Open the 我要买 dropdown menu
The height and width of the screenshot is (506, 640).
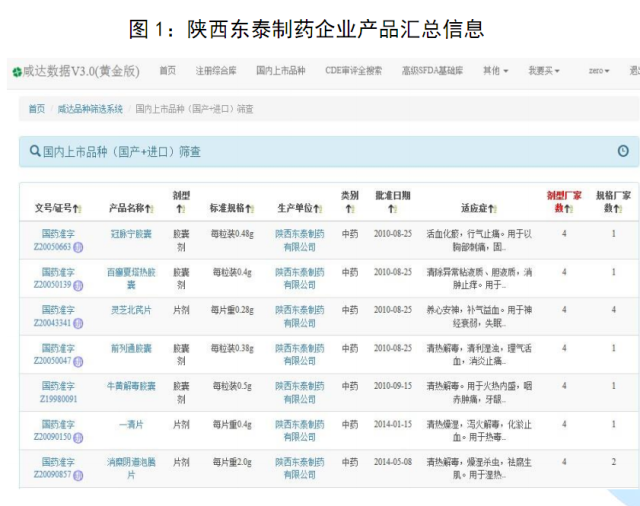(x=544, y=71)
